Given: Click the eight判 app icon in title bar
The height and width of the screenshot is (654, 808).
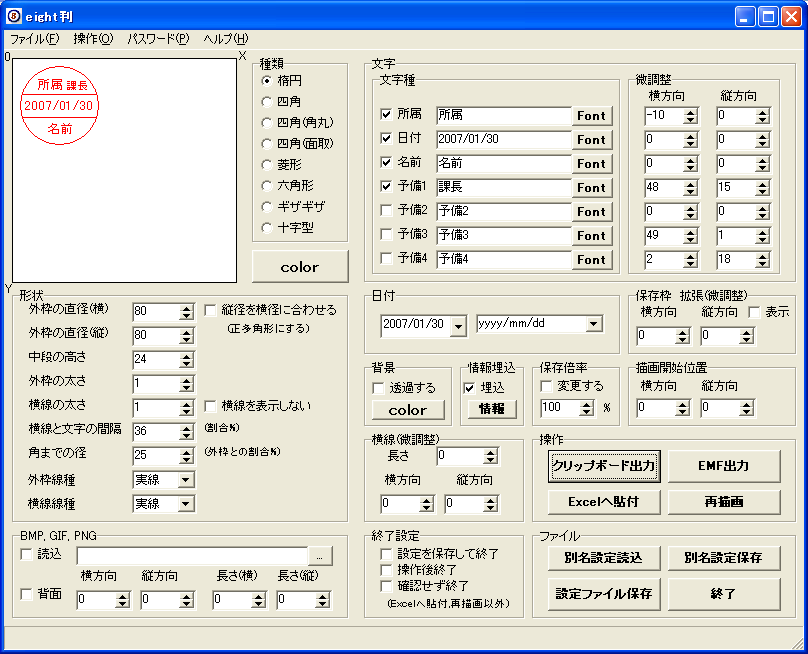Looking at the screenshot, I should click(x=14, y=16).
